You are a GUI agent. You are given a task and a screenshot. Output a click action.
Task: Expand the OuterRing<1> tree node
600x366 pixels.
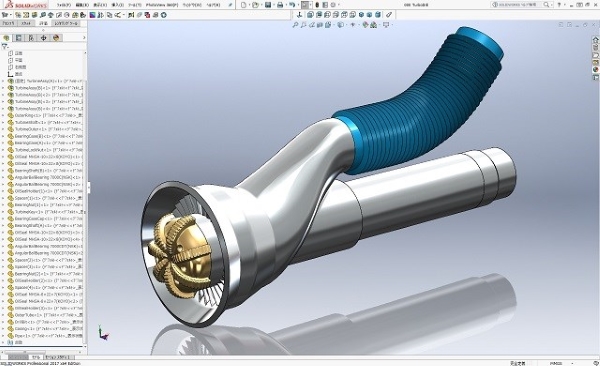[3, 115]
